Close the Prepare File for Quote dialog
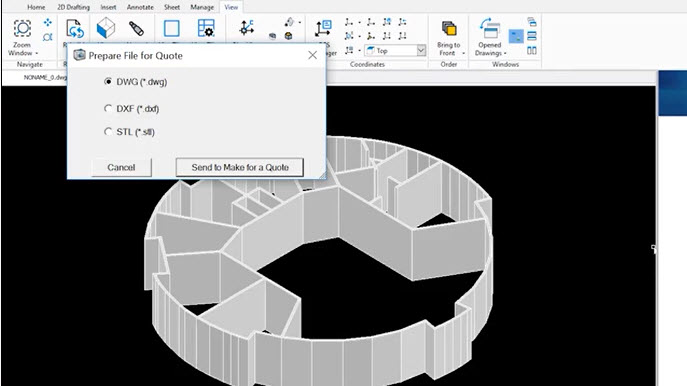 coord(312,55)
